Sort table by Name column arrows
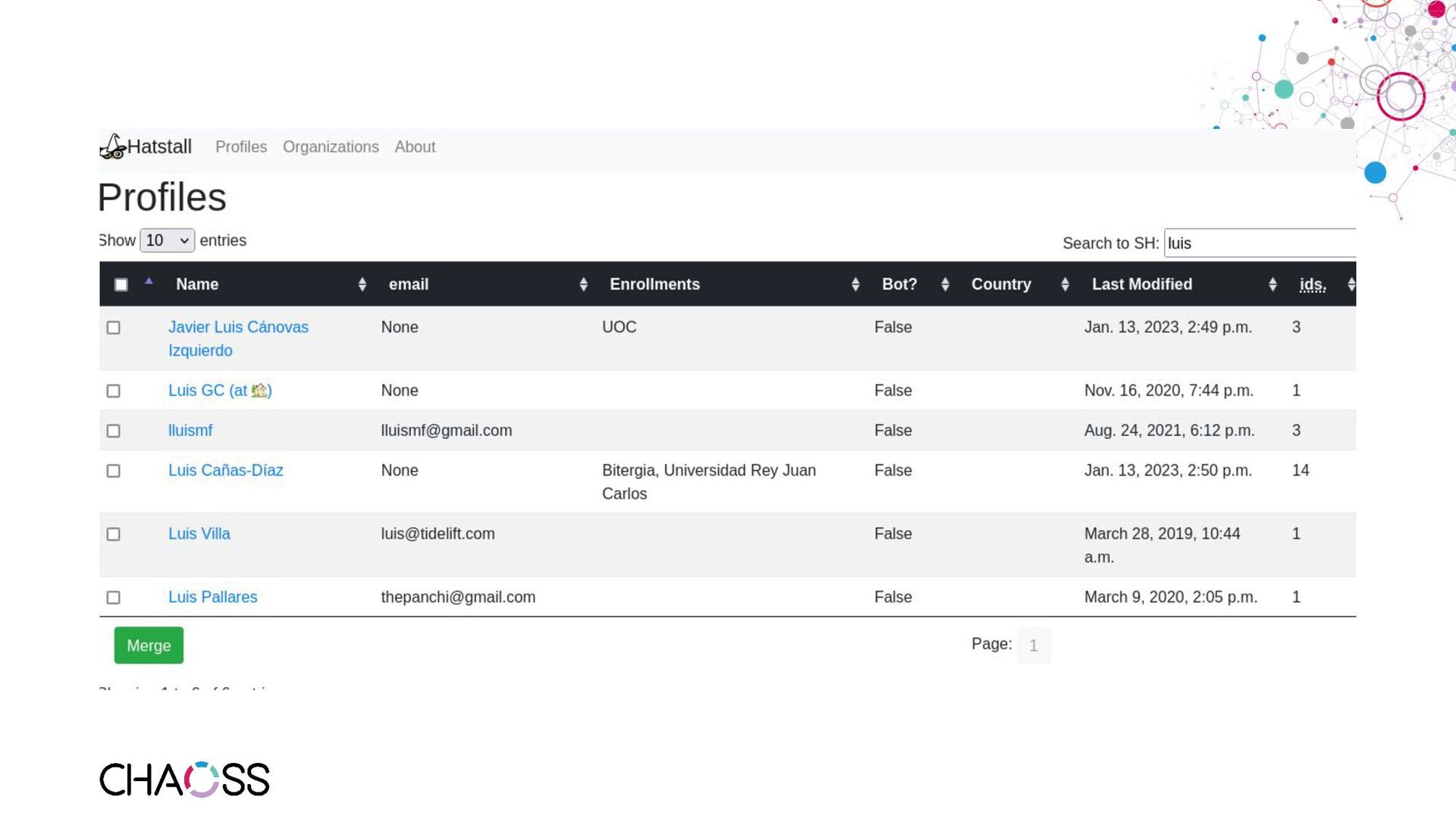This screenshot has height=819, width=1456. pyautogui.click(x=362, y=284)
